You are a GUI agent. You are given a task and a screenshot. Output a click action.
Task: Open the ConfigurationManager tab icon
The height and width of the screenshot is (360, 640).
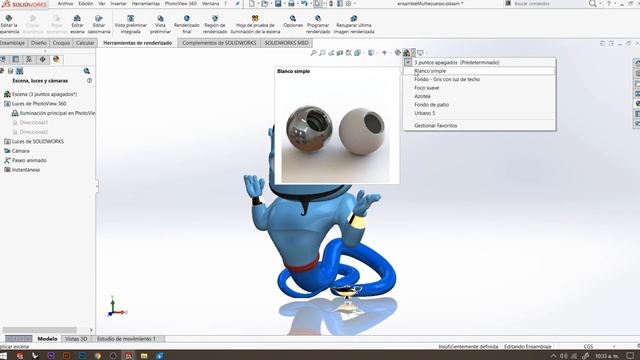pos(29,59)
